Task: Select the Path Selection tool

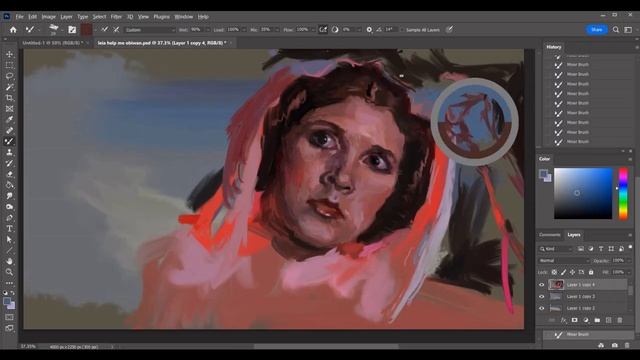Action: coord(9,240)
